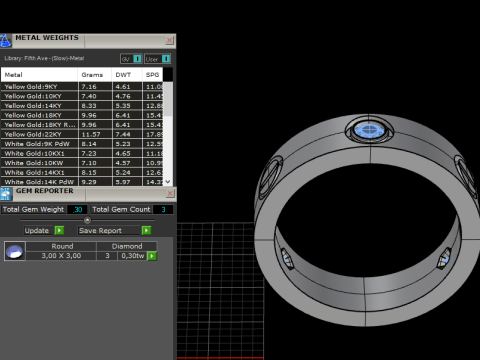Screen dimensions: 480x360
Task: Click the round diamond gem thumbnail
Action: [x=15, y=251]
